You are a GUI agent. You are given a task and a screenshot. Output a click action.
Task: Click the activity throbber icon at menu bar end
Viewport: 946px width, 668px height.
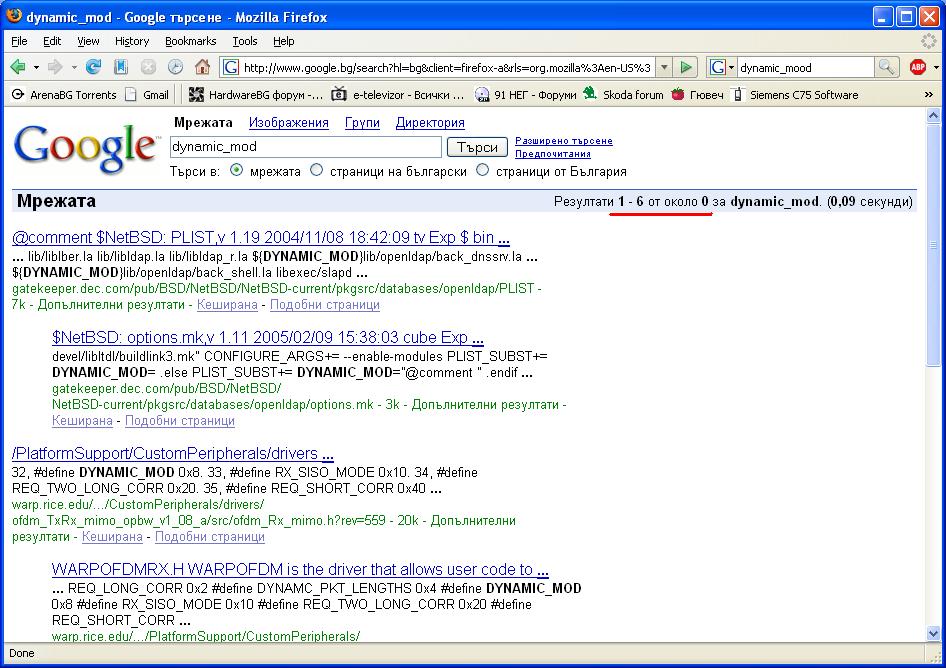click(930, 41)
